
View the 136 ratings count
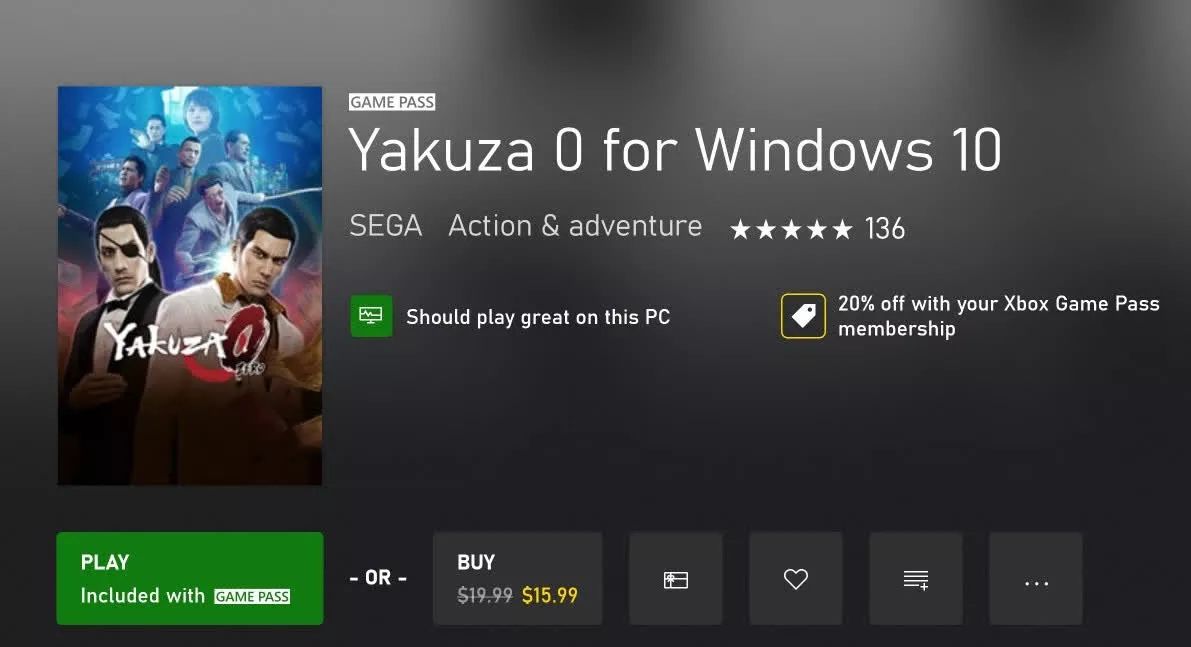pos(885,229)
